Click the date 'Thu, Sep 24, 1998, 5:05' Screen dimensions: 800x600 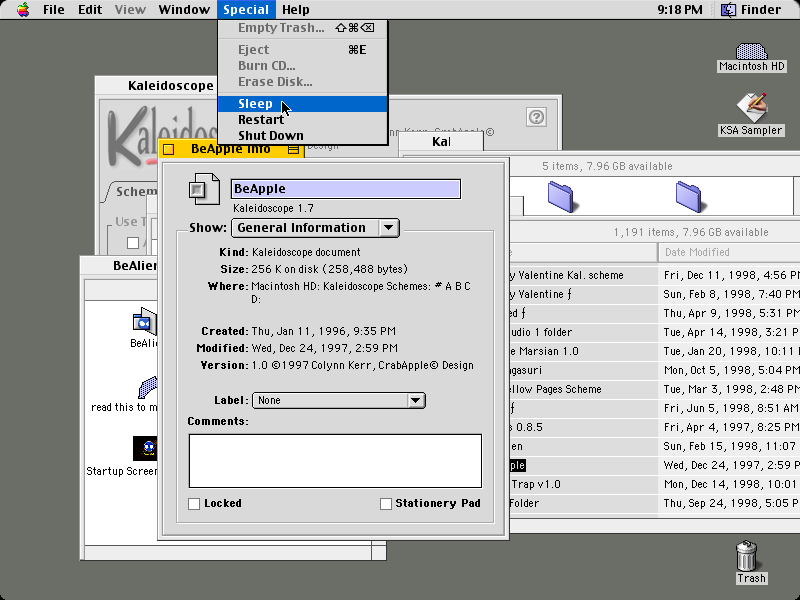[731, 504]
